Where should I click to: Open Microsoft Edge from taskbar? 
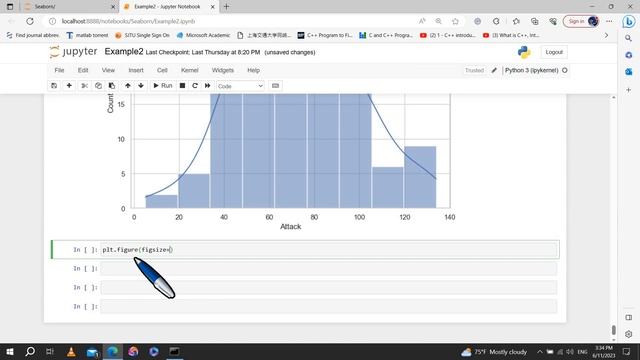[112, 351]
